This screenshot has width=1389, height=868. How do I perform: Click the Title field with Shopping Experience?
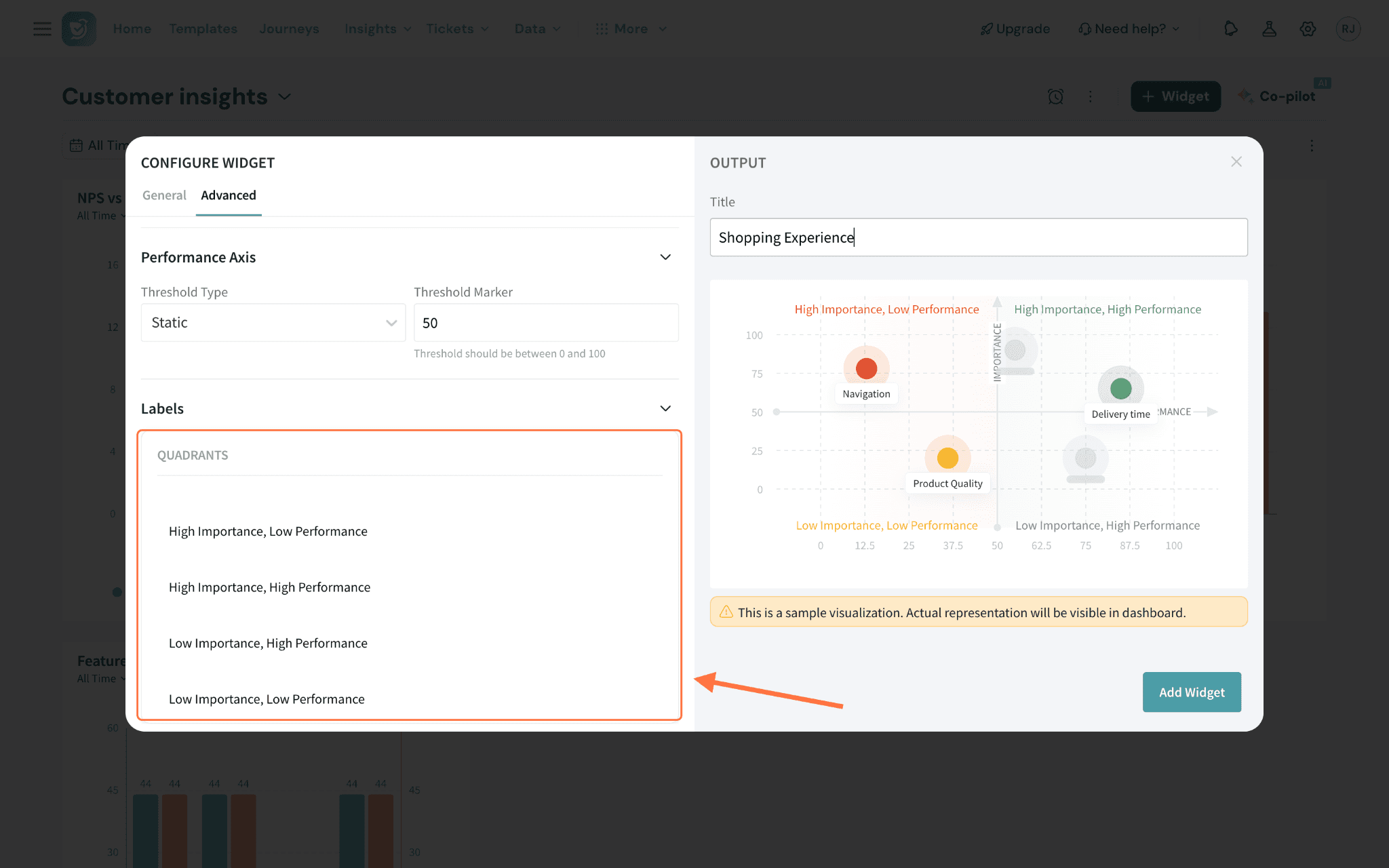pos(978,237)
